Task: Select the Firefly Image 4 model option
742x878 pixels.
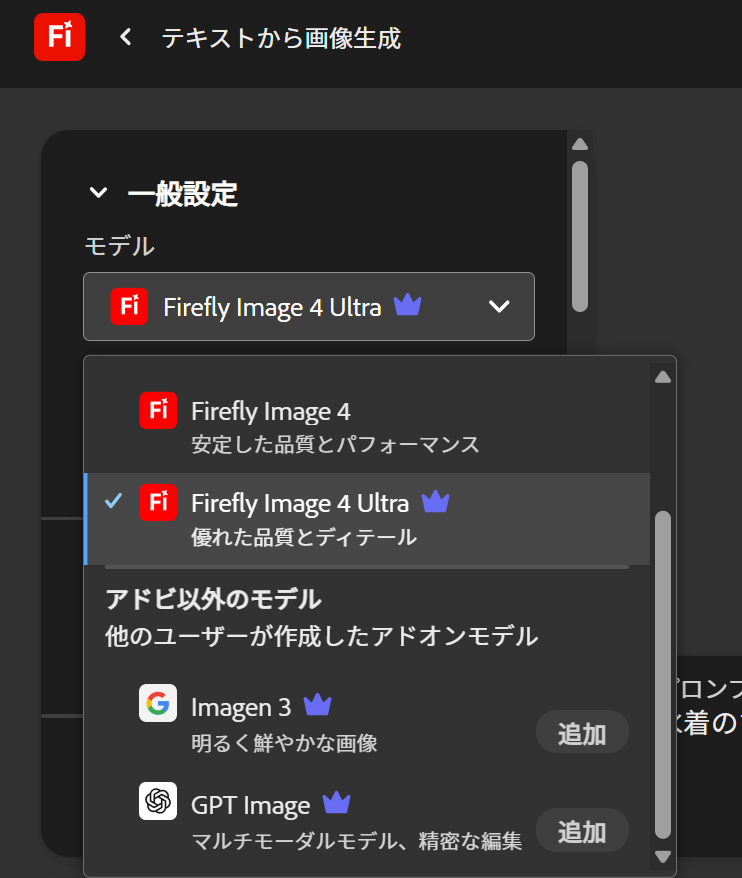Action: [367, 427]
